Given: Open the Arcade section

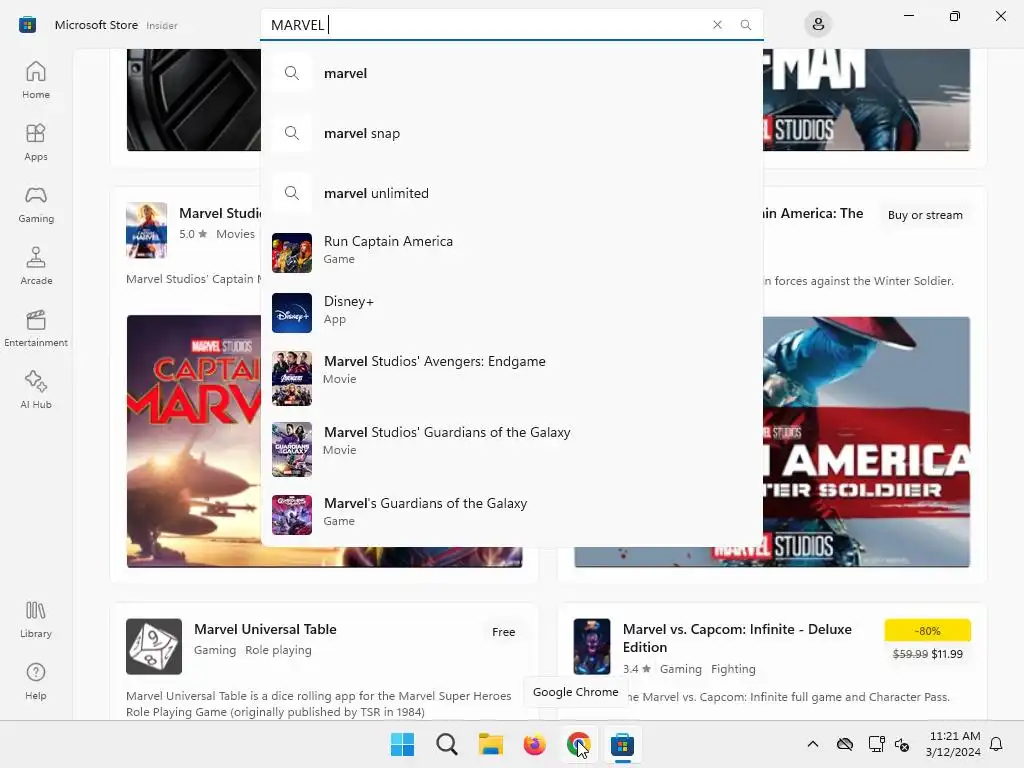Looking at the screenshot, I should [x=36, y=266].
